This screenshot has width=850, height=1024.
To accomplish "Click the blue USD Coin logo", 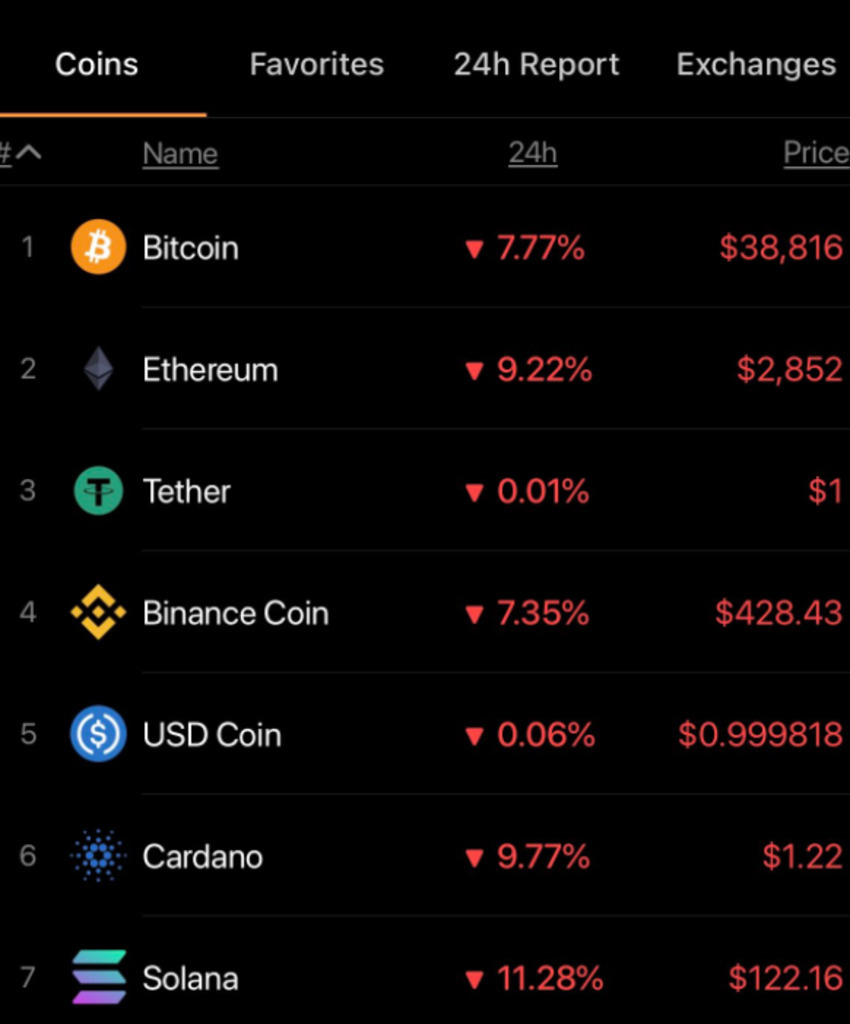I will (x=98, y=734).
